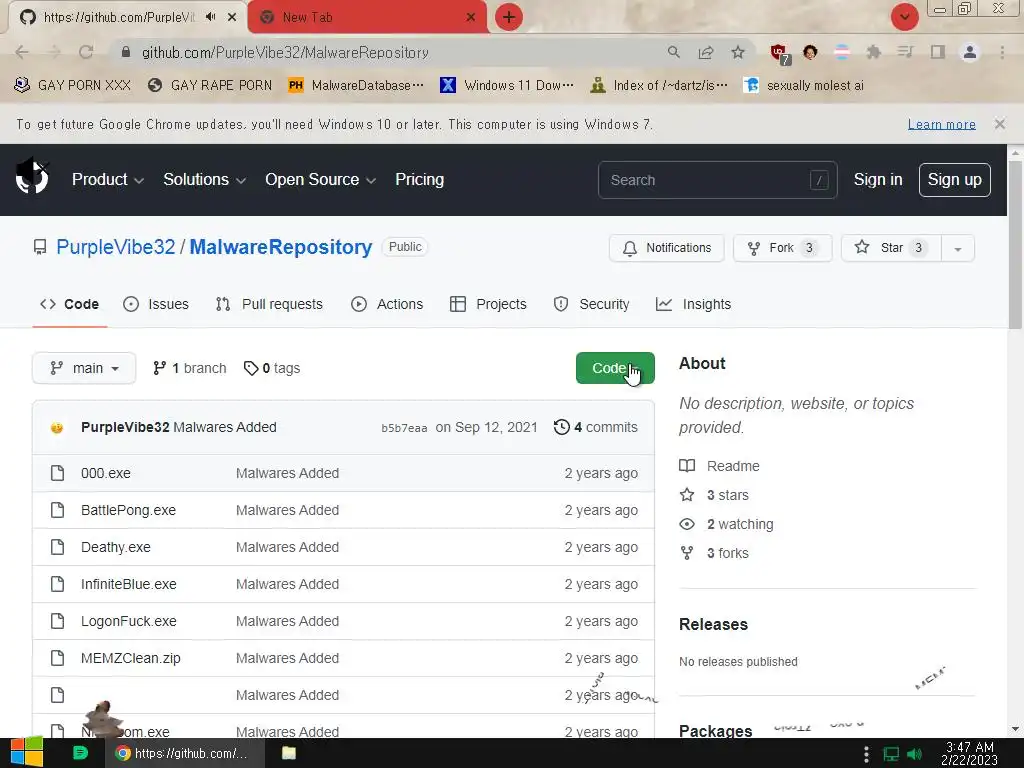Screen dimensions: 1024x768
Task: Click the GitHub logo in header
Action: [31, 177]
